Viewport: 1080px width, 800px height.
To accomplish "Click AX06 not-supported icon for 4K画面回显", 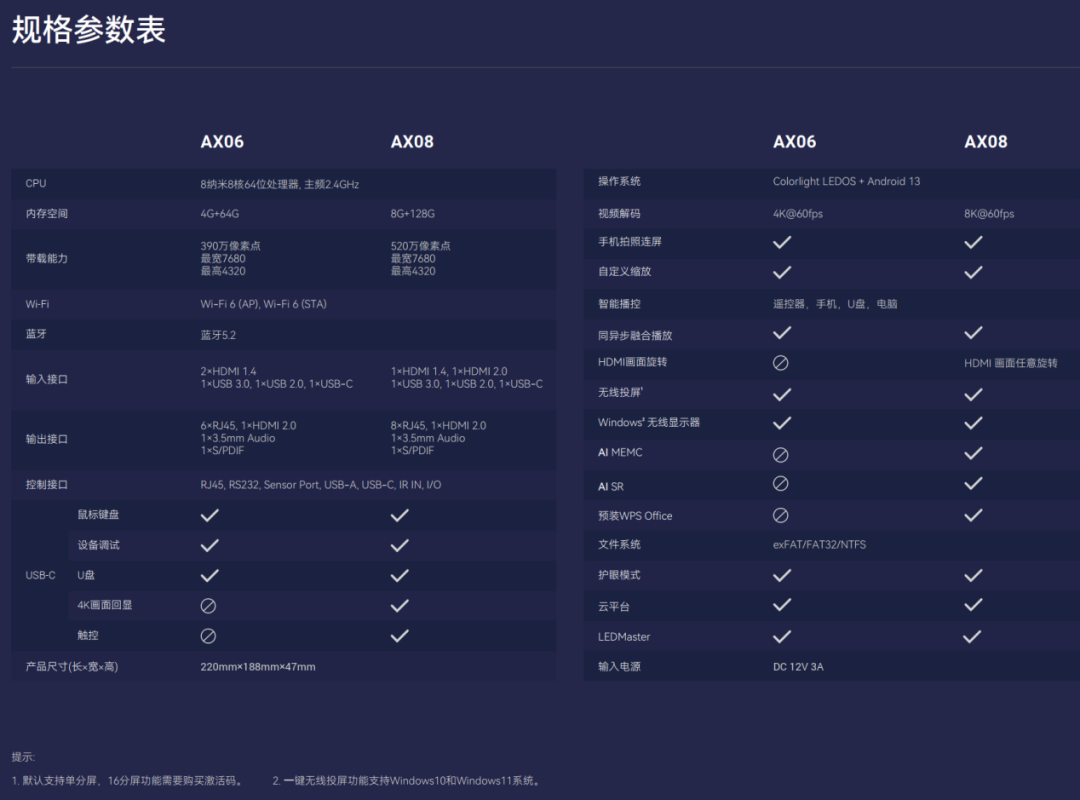I will point(209,606).
